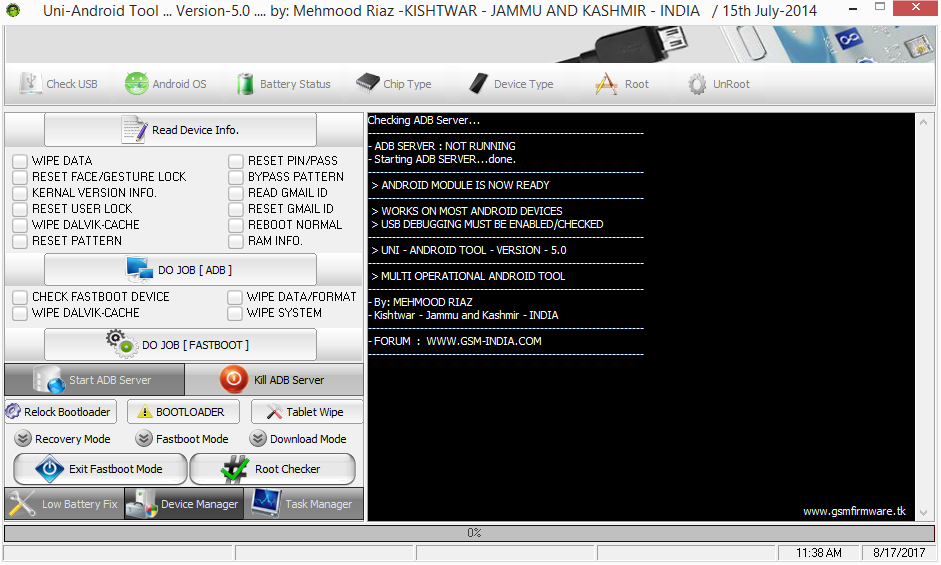Toggle RESET PATTERN checkbox
Image resolution: width=941 pixels, height=565 pixels.
pos(20,241)
